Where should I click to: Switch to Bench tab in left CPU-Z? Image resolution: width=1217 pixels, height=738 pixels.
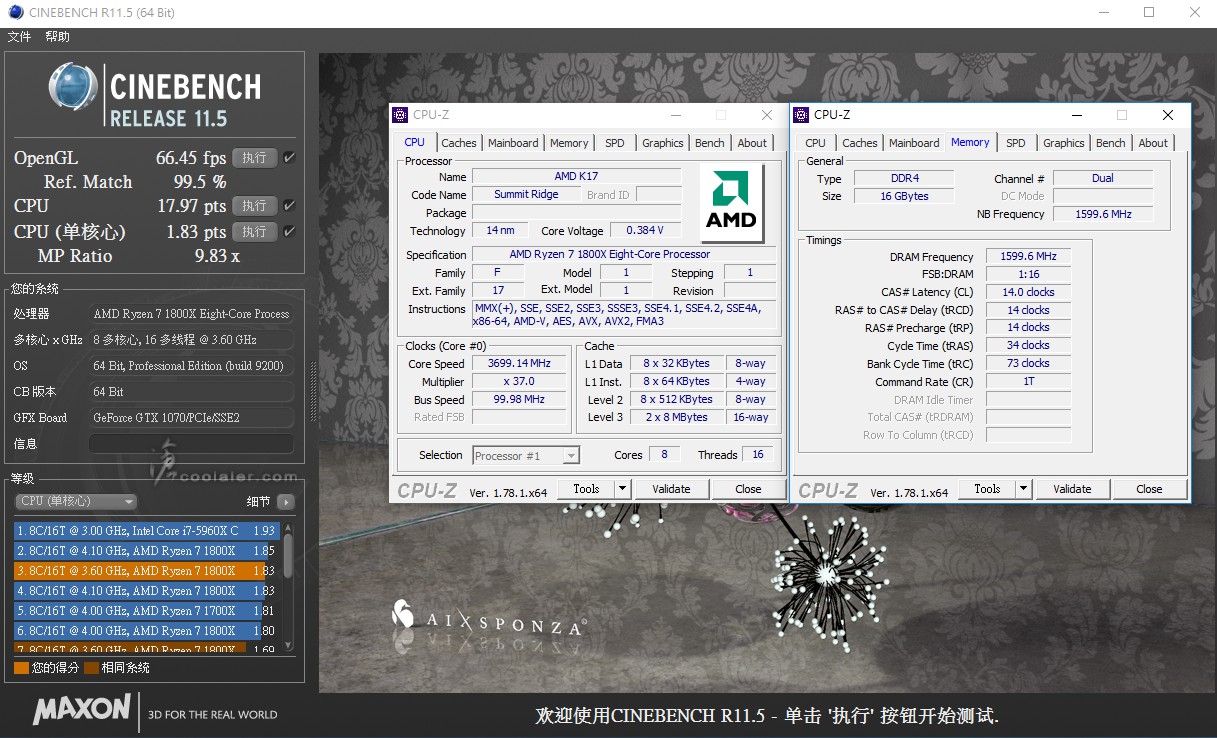pos(710,143)
